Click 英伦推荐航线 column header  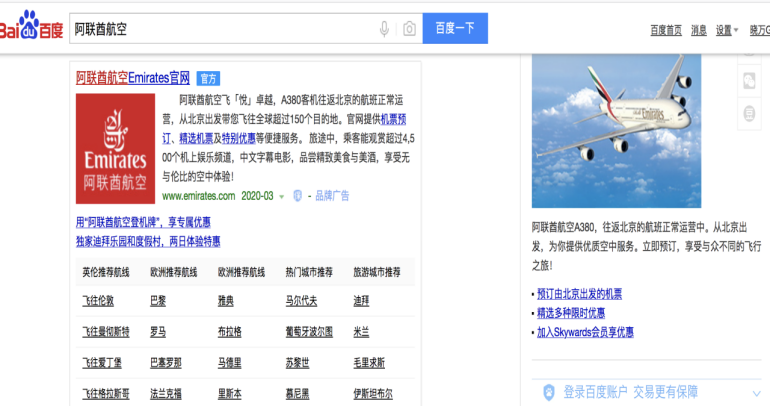(106, 272)
